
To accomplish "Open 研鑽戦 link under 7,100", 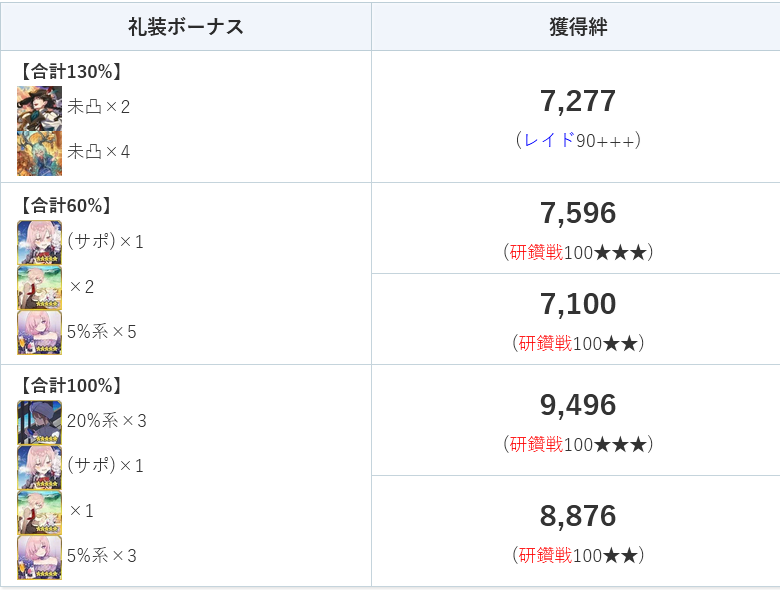I will coord(545,343).
